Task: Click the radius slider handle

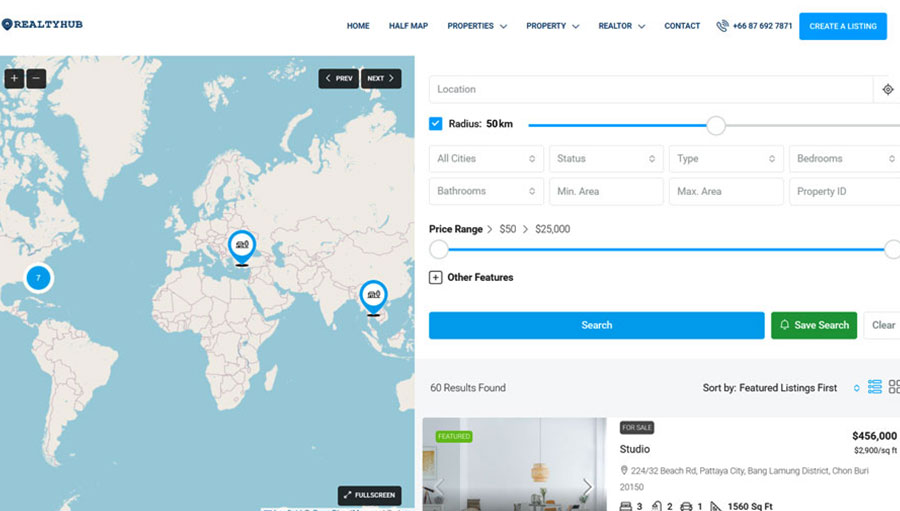Action: 716,125
